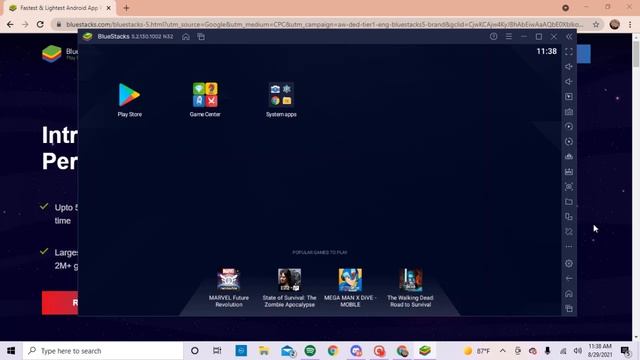Open Task View in taskbar
The height and width of the screenshot is (360, 640).
tap(217, 351)
